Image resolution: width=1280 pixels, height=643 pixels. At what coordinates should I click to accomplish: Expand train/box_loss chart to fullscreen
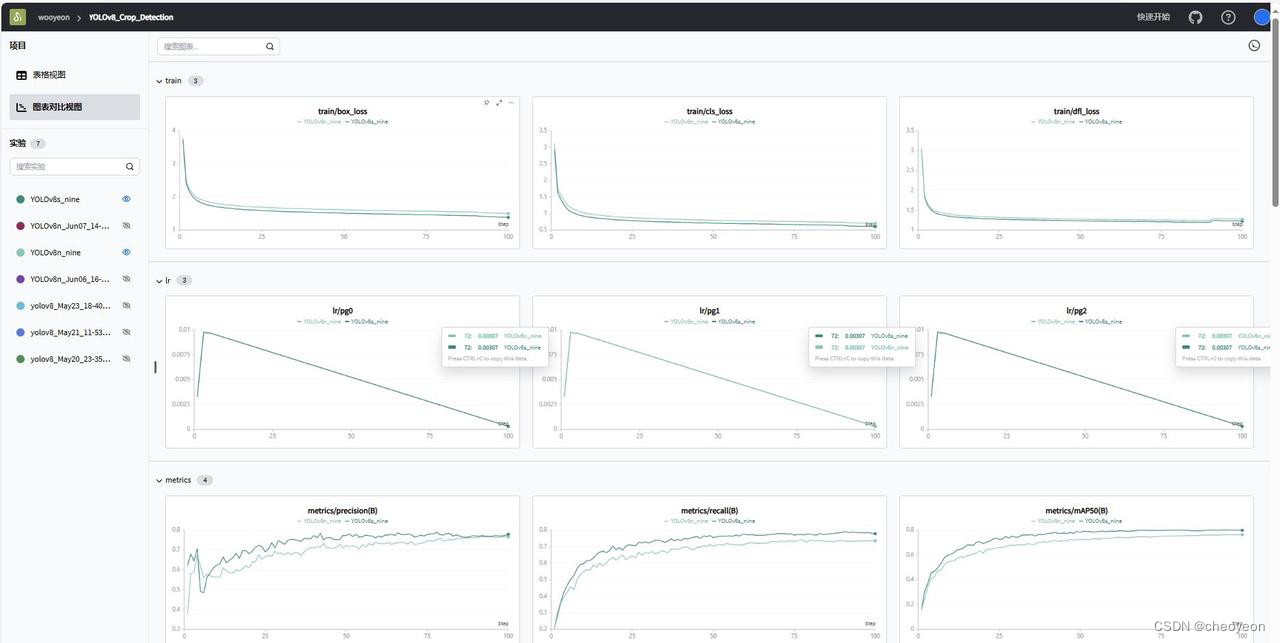(499, 102)
